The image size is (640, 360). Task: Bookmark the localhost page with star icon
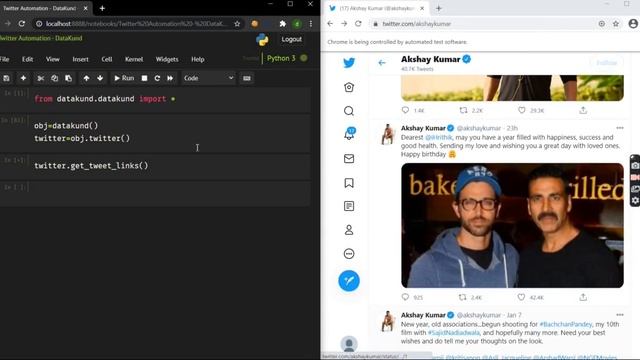tap(237, 24)
